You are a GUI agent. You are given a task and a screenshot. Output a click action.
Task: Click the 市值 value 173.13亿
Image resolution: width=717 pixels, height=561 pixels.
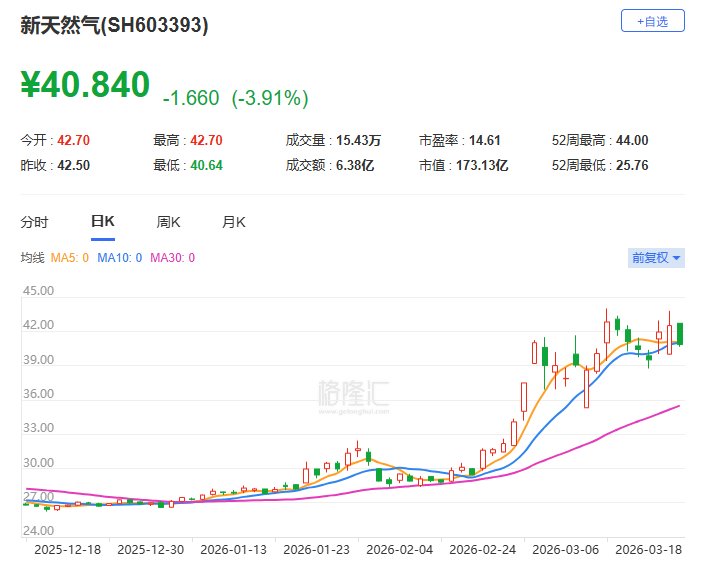pos(485,165)
